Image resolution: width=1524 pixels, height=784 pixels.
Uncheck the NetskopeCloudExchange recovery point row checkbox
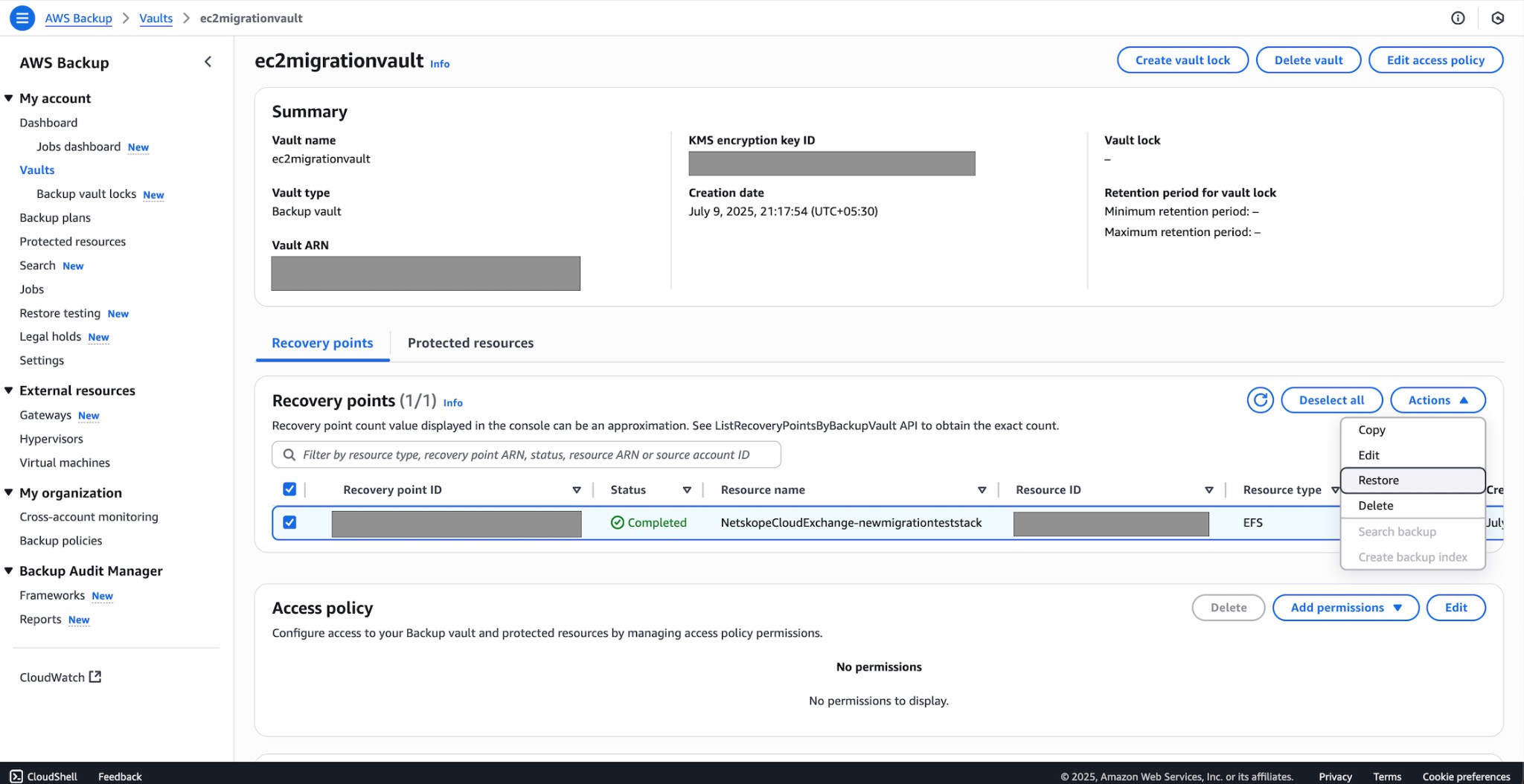pos(289,522)
